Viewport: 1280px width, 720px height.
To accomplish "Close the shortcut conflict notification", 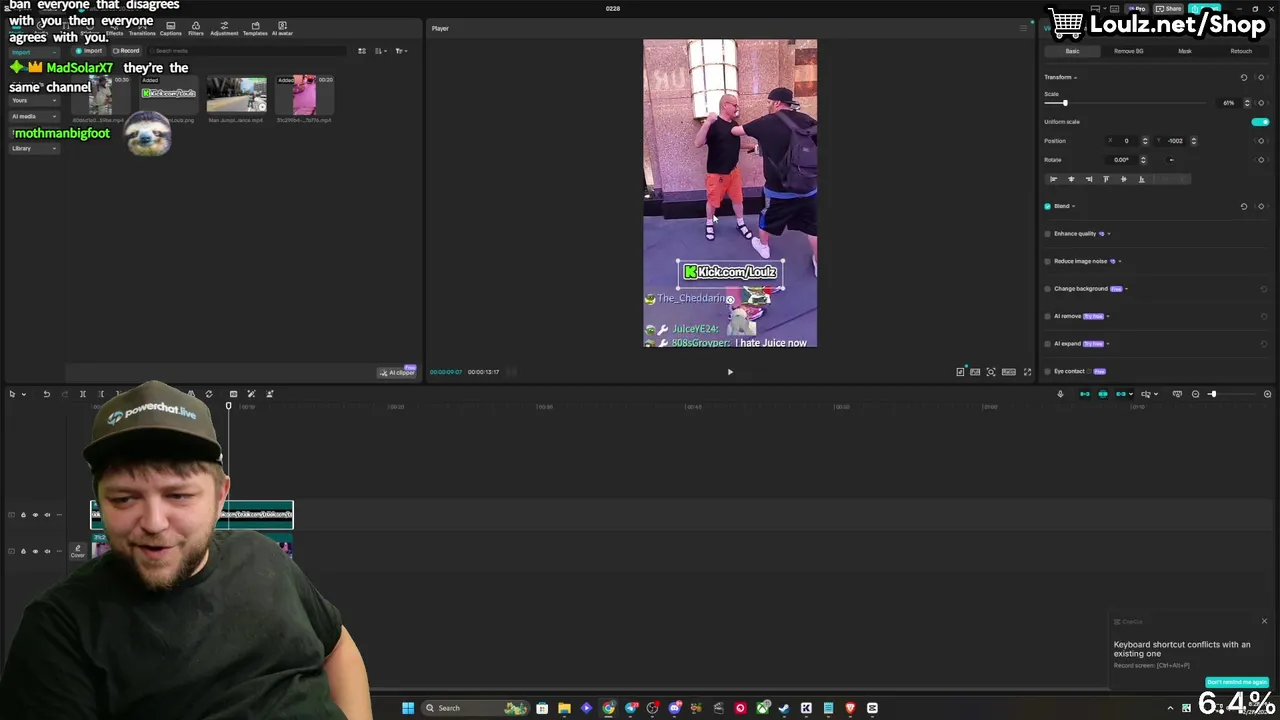I will [1264, 622].
